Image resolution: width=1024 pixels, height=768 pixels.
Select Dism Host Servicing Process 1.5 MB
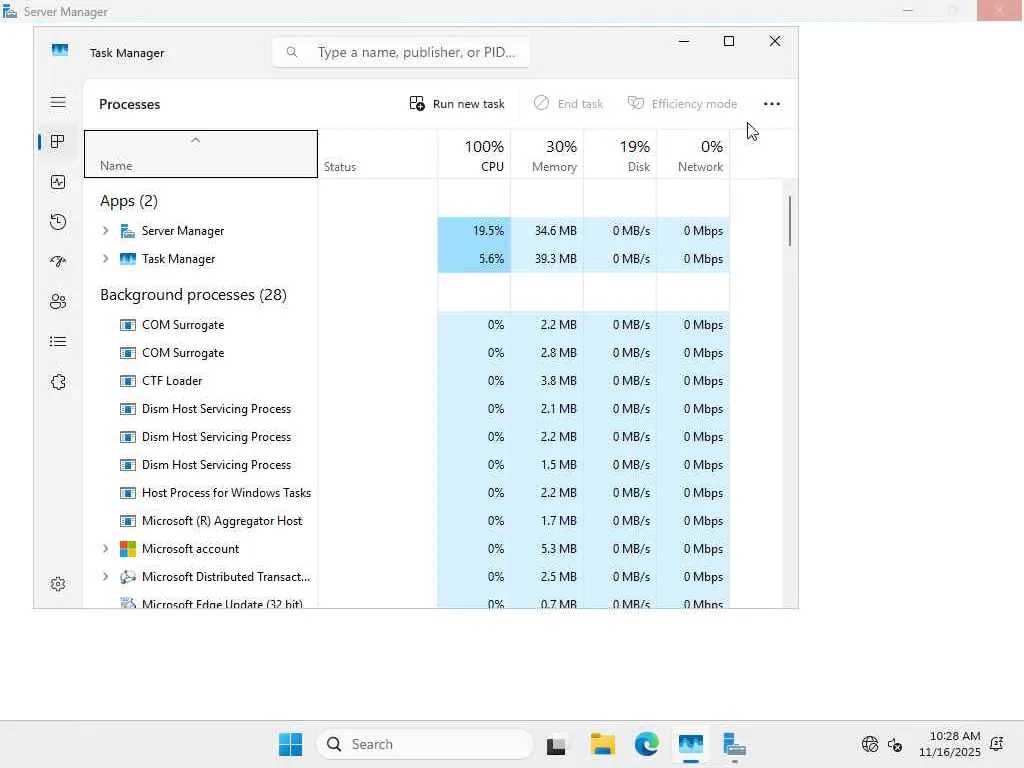pyautogui.click(x=407, y=465)
